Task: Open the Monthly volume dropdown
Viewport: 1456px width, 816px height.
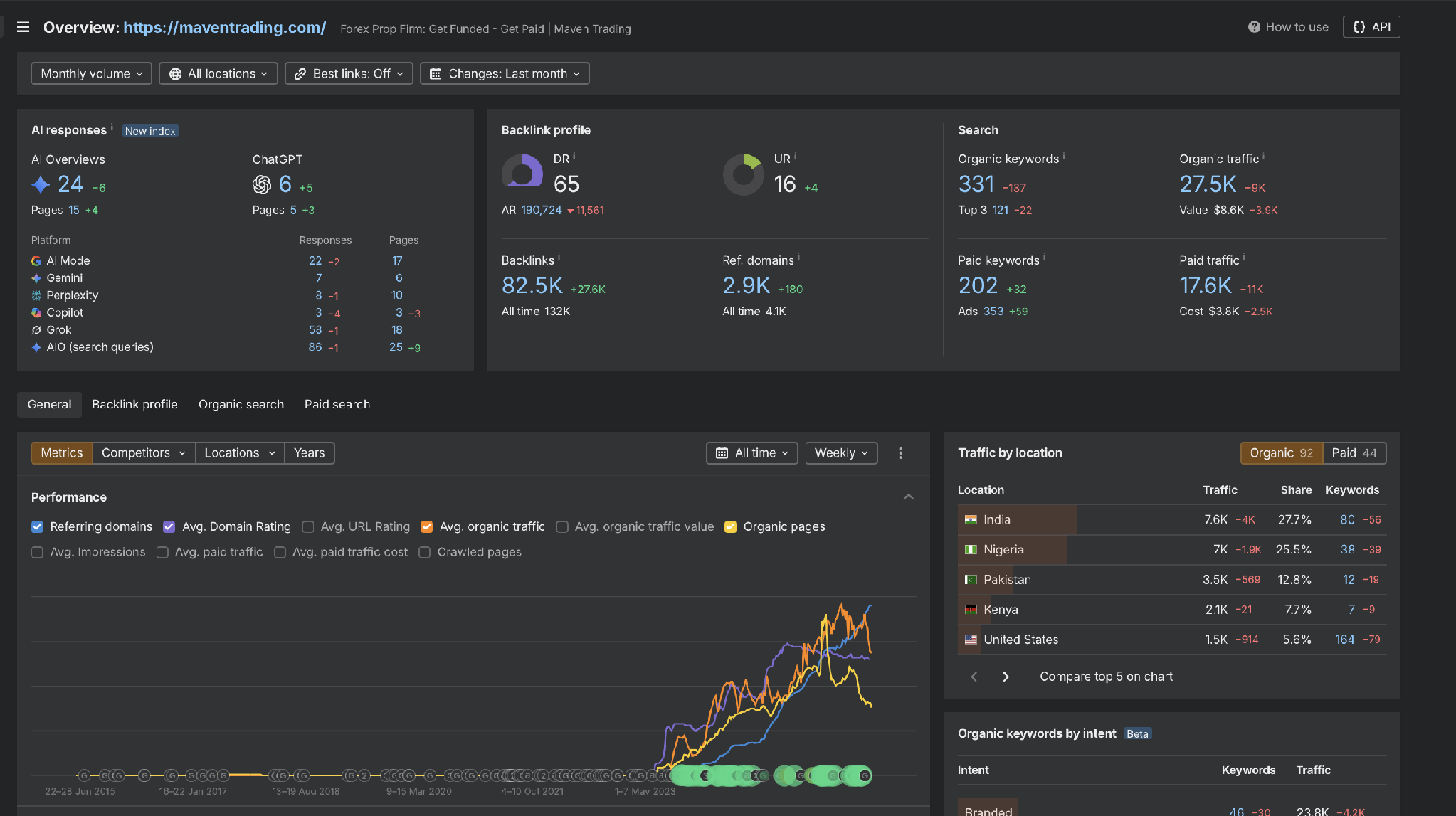Action: tap(91, 73)
